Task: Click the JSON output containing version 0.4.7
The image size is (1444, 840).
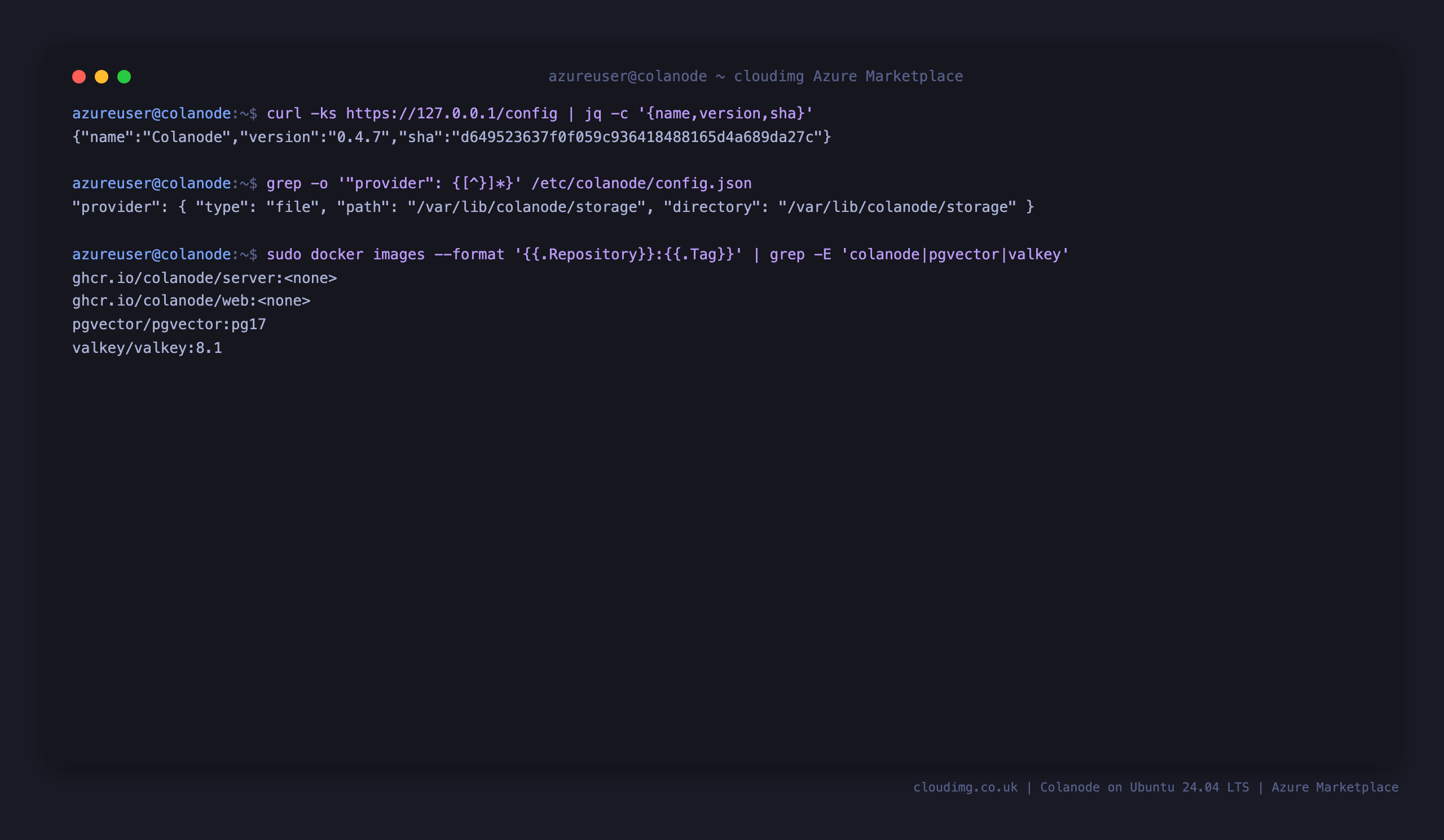Action: (x=452, y=137)
